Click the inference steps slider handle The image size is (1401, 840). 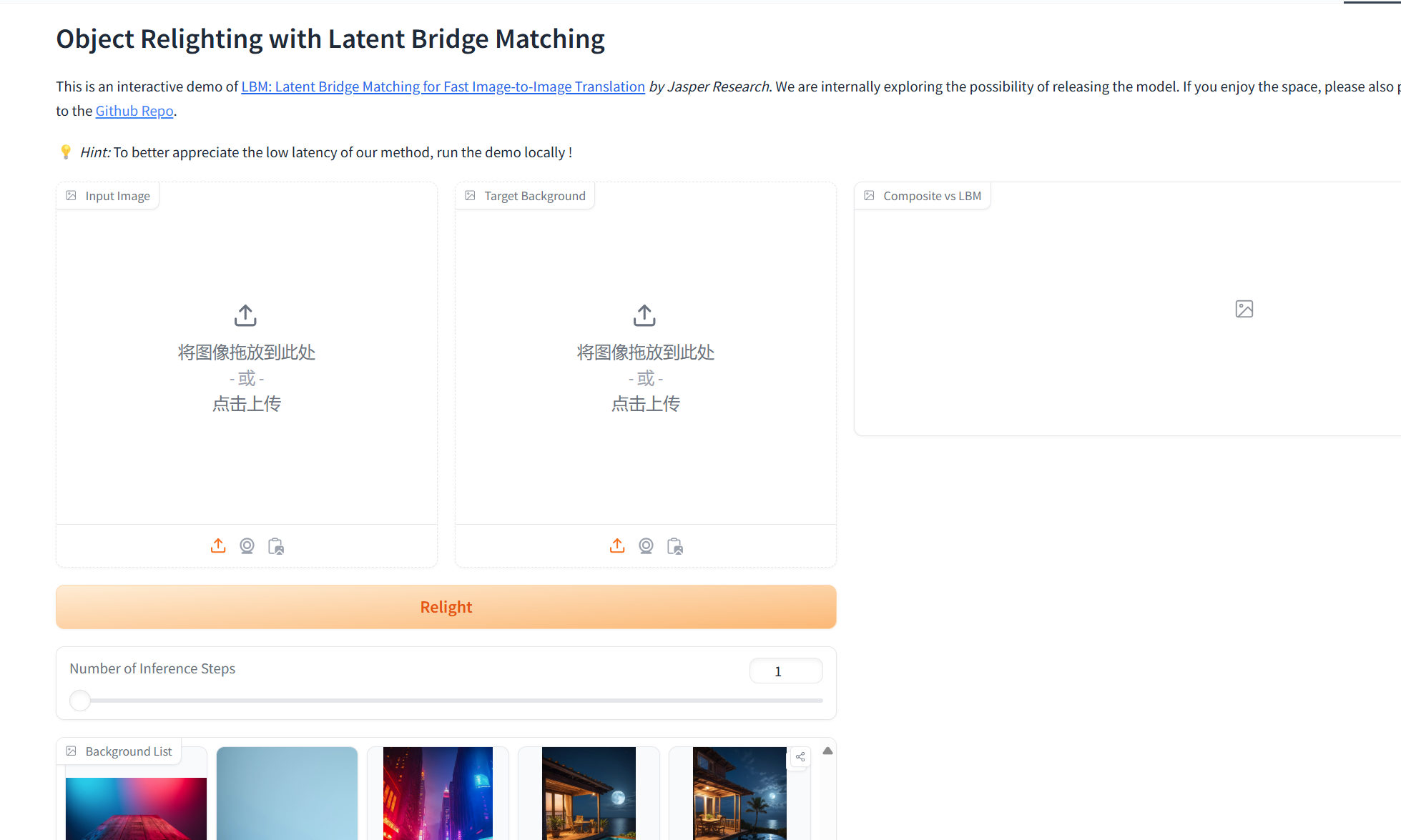pyautogui.click(x=80, y=701)
